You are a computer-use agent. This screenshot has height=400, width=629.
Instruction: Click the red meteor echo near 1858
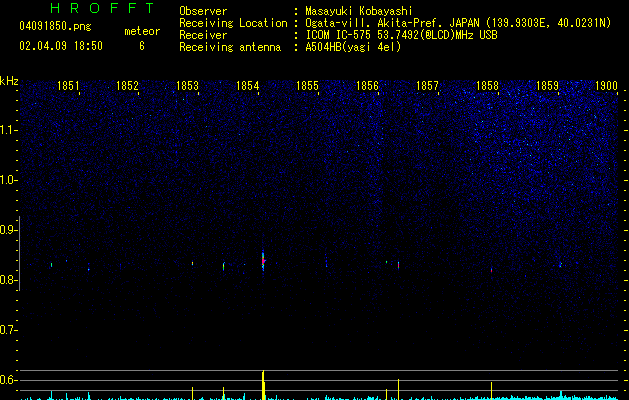coord(491,270)
